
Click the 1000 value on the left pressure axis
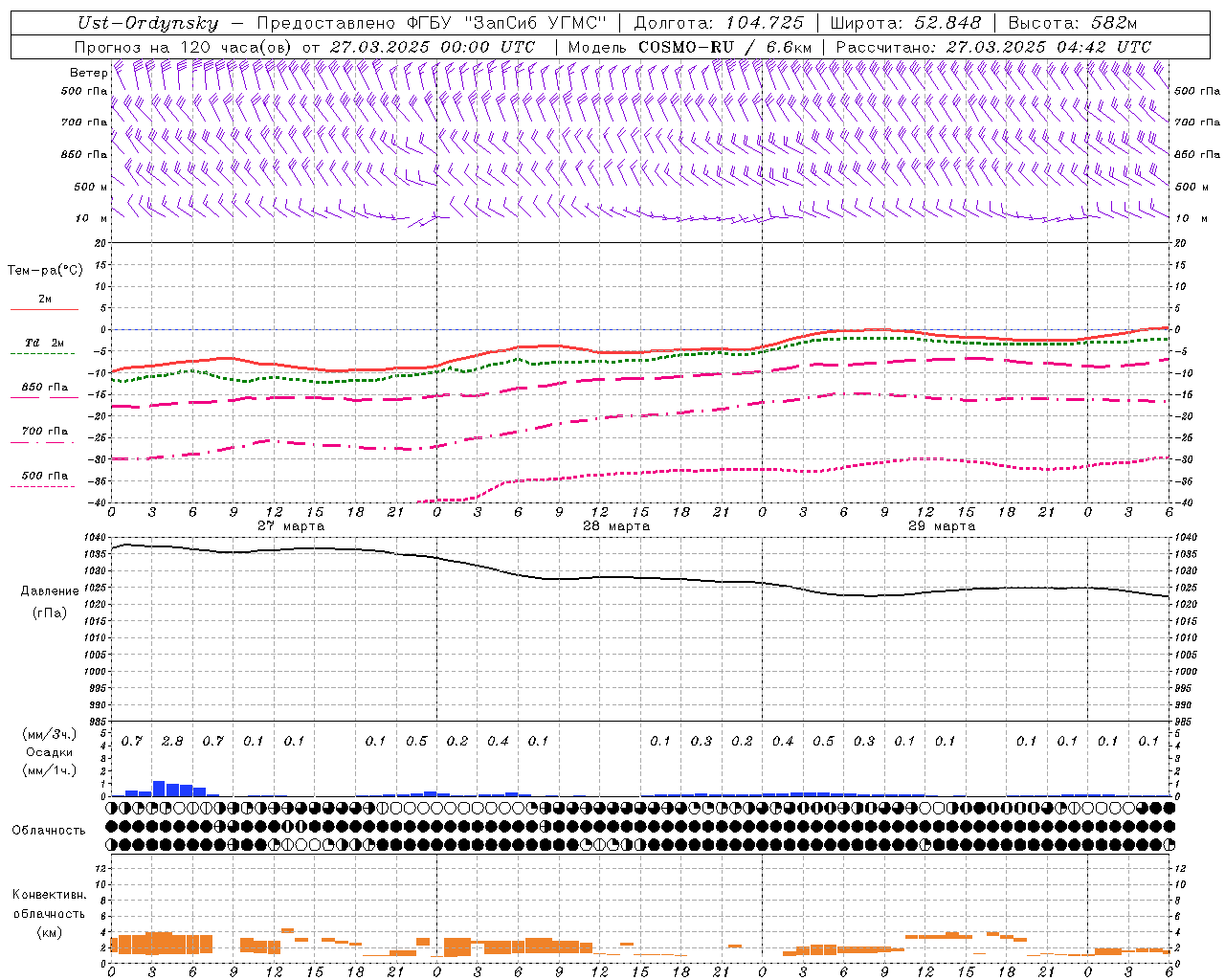96,672
